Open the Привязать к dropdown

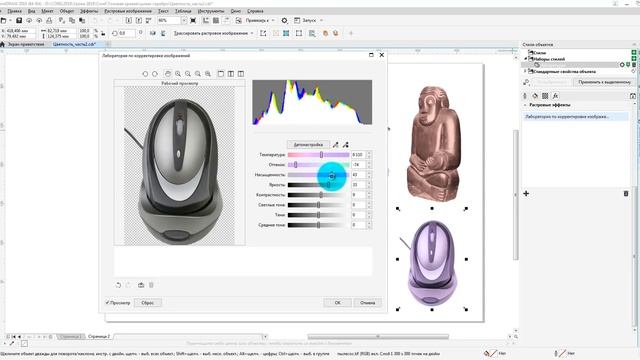click(273, 20)
